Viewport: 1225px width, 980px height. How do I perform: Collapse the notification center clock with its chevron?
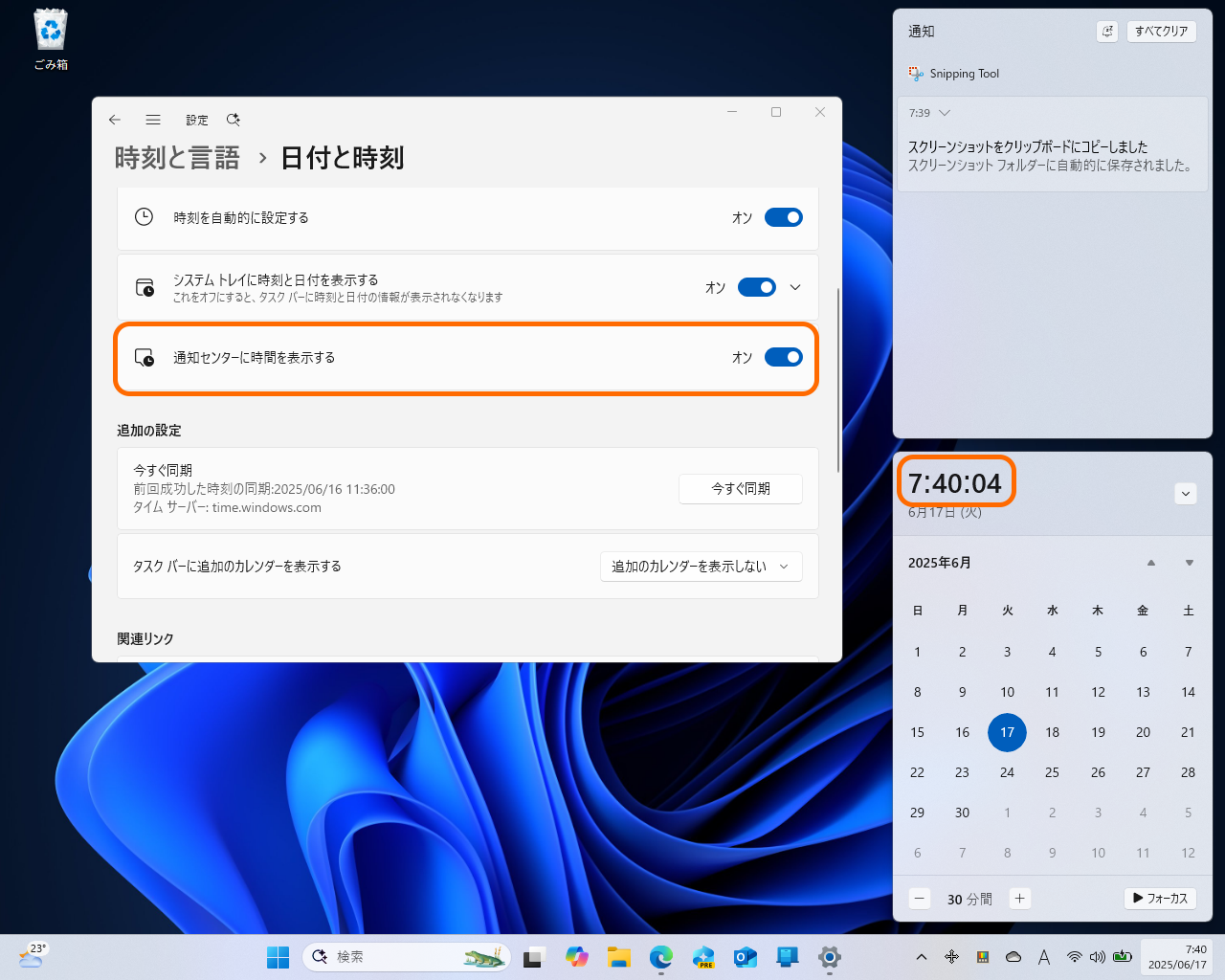coord(1185,493)
